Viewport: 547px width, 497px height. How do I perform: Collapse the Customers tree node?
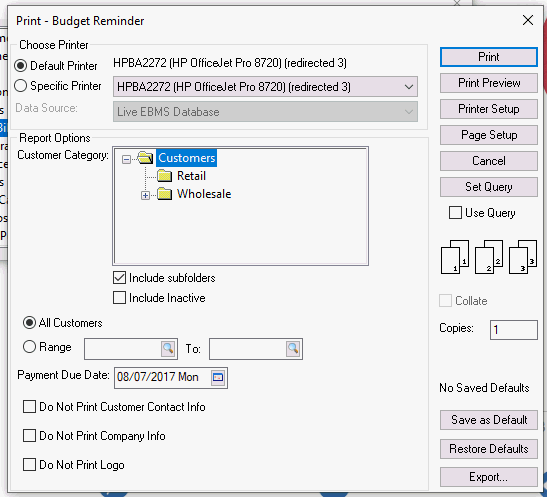pyautogui.click(x=126, y=160)
